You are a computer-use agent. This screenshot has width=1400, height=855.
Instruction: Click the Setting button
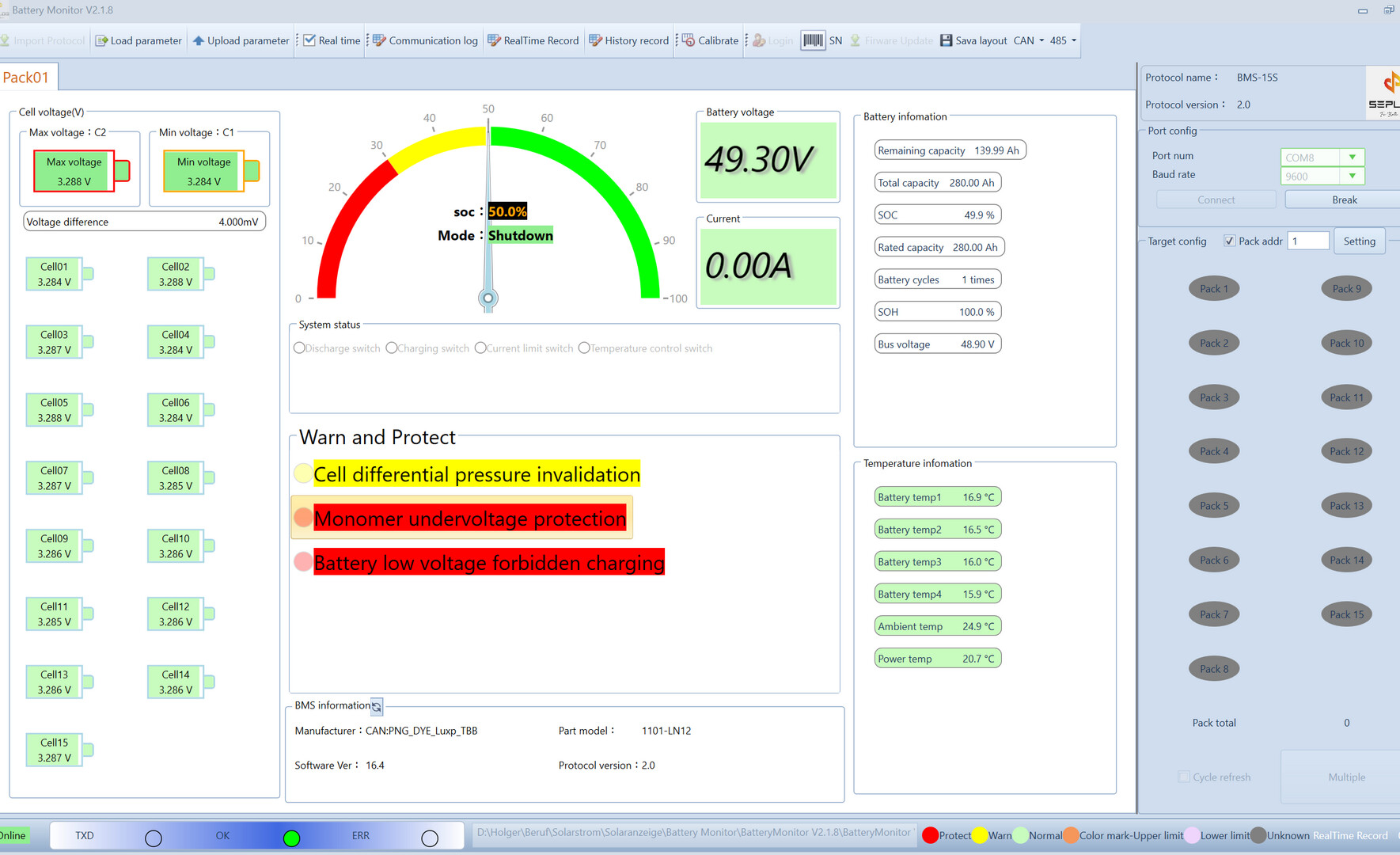(x=1359, y=241)
